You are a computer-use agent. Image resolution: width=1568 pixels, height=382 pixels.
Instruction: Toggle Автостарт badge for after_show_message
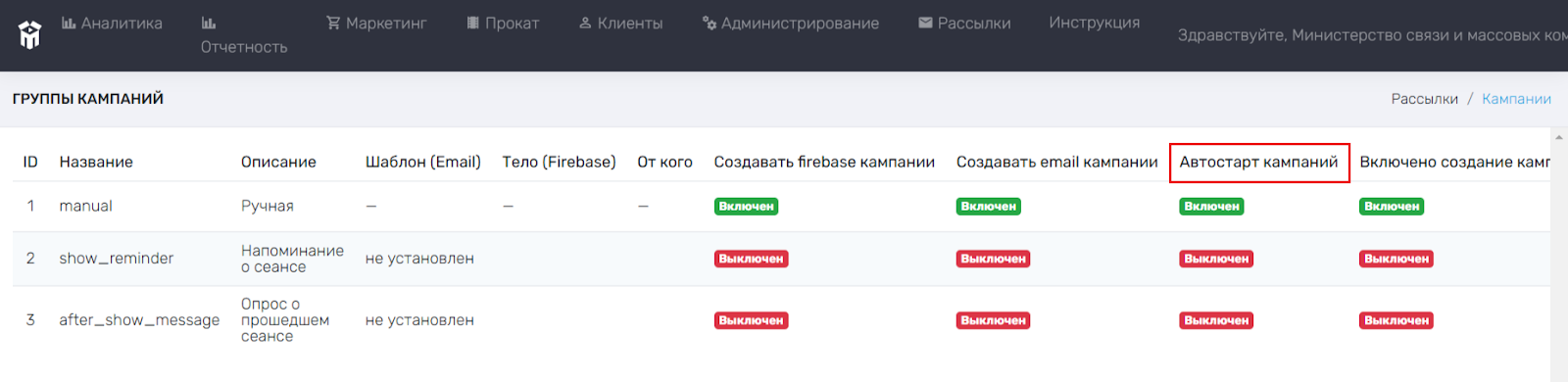click(x=1216, y=320)
